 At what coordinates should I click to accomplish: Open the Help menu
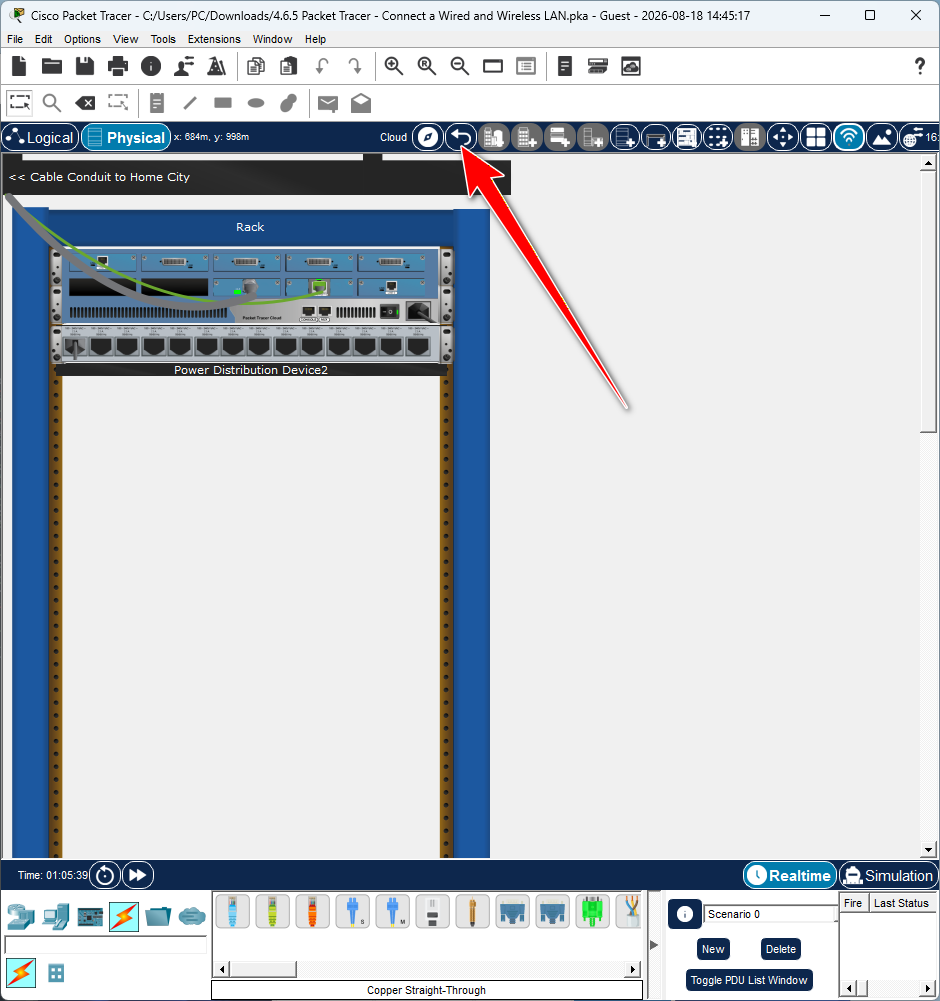click(315, 39)
